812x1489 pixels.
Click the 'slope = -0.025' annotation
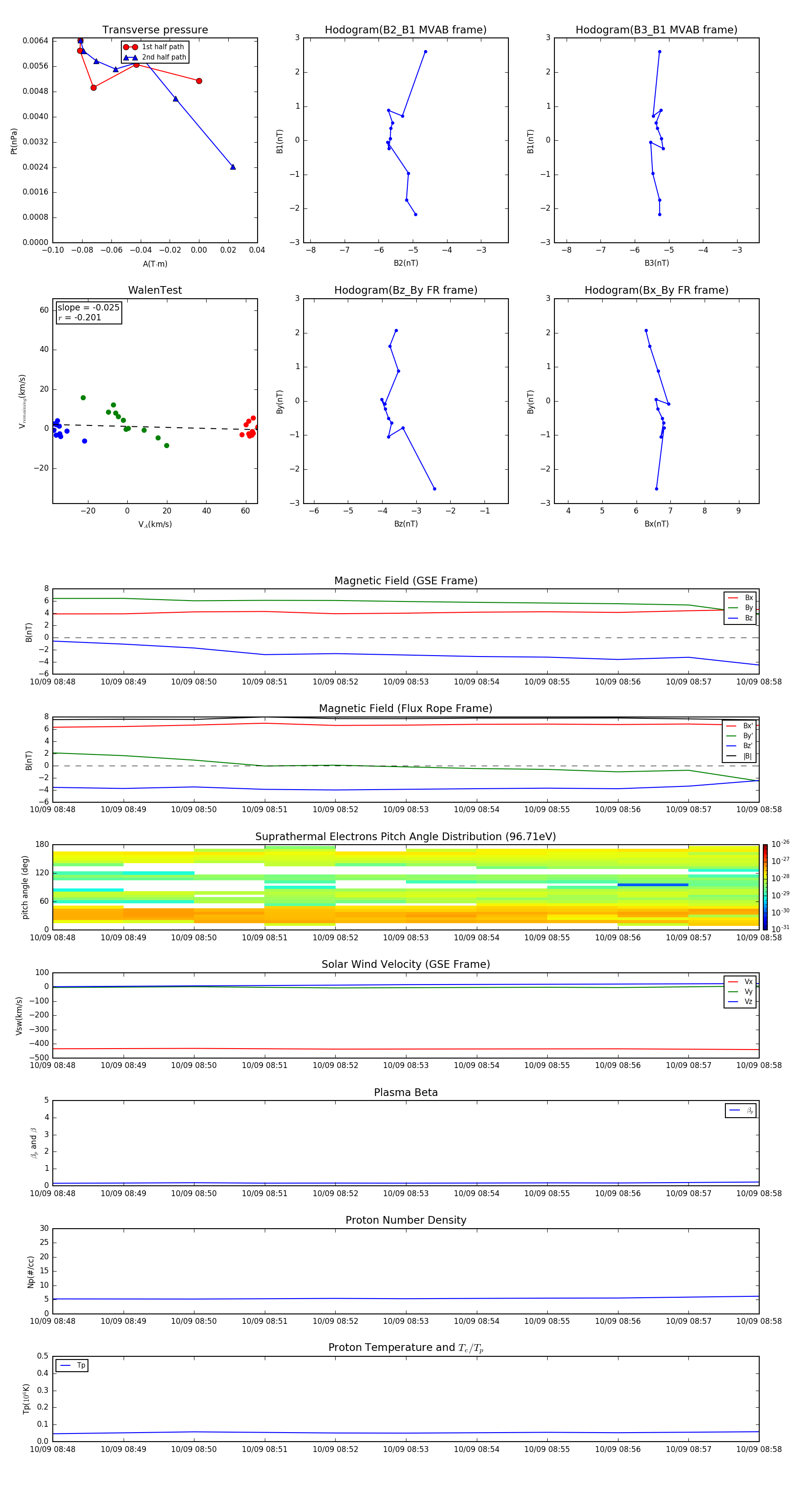pyautogui.click(x=88, y=308)
